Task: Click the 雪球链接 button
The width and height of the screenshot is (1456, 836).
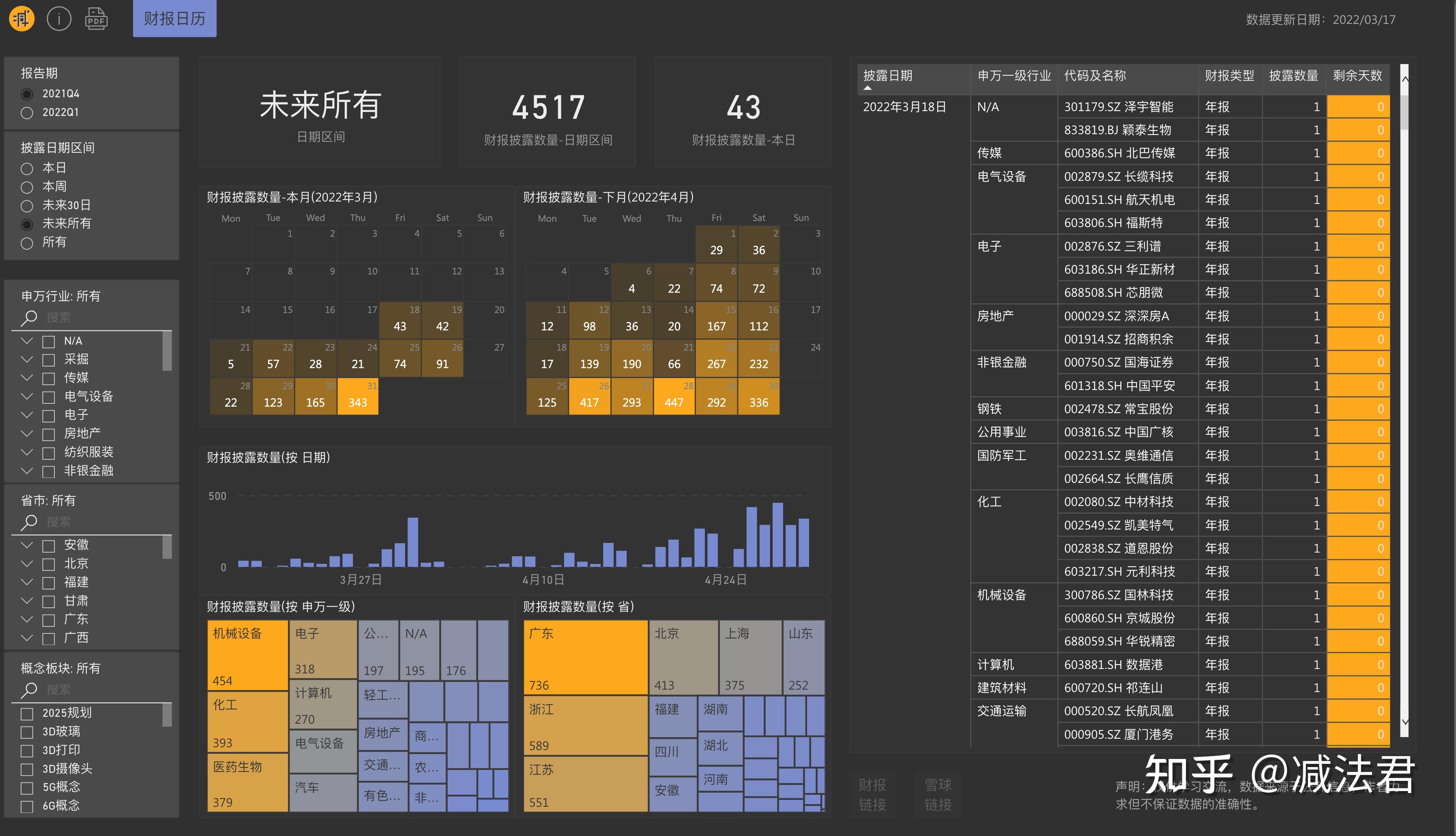Action: point(938,795)
